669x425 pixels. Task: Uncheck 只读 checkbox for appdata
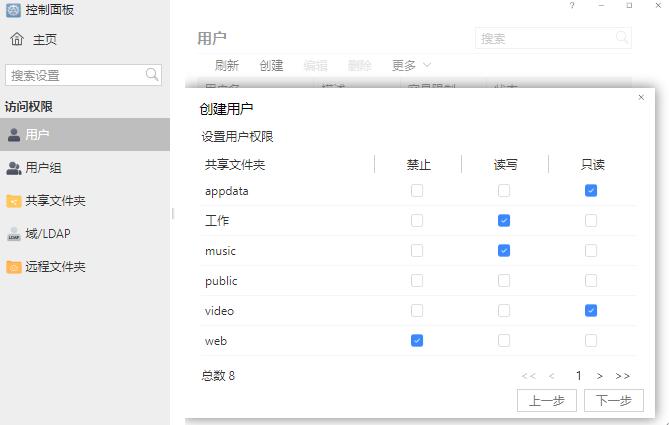tap(591, 191)
